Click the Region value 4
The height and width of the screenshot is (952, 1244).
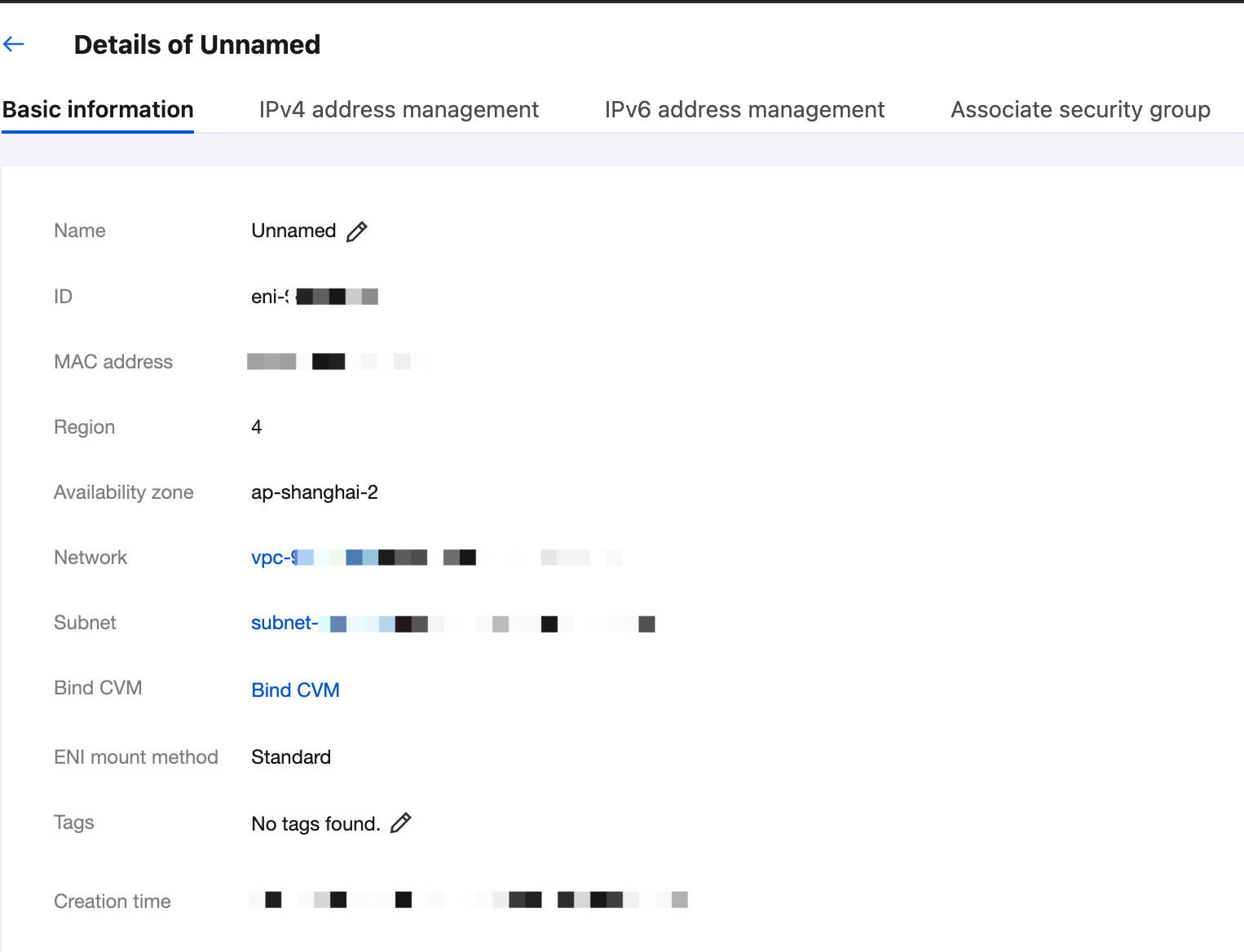(x=257, y=427)
